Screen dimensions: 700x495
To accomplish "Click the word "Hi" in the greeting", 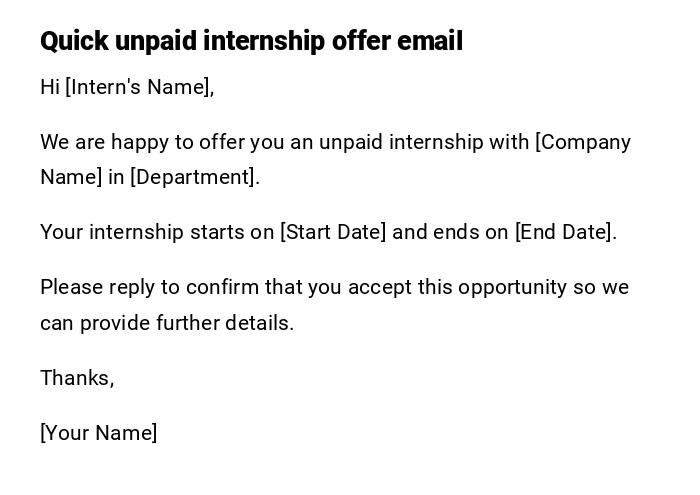I will tap(50, 87).
